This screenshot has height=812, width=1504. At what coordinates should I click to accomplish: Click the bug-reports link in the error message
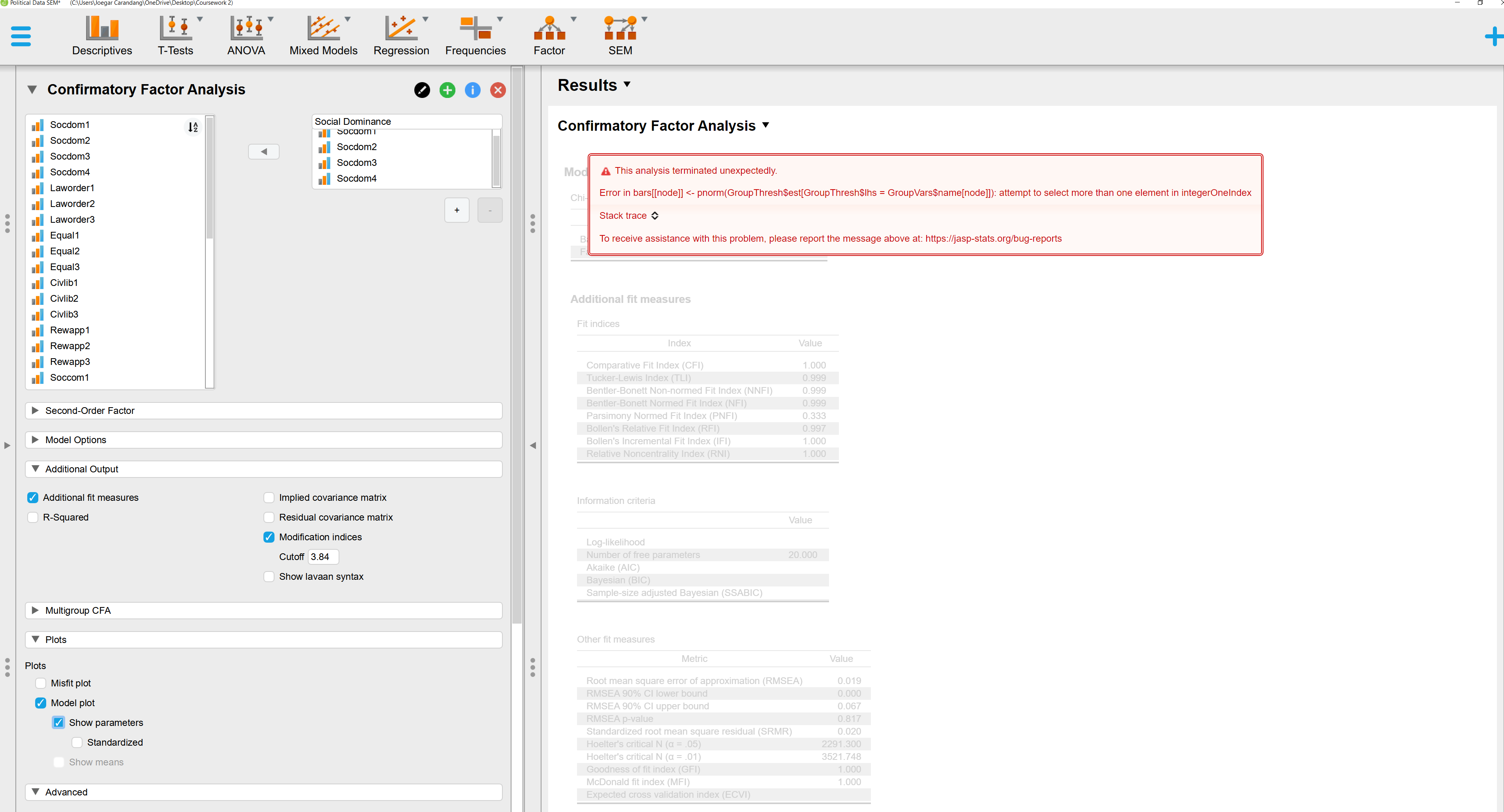[x=993, y=238]
